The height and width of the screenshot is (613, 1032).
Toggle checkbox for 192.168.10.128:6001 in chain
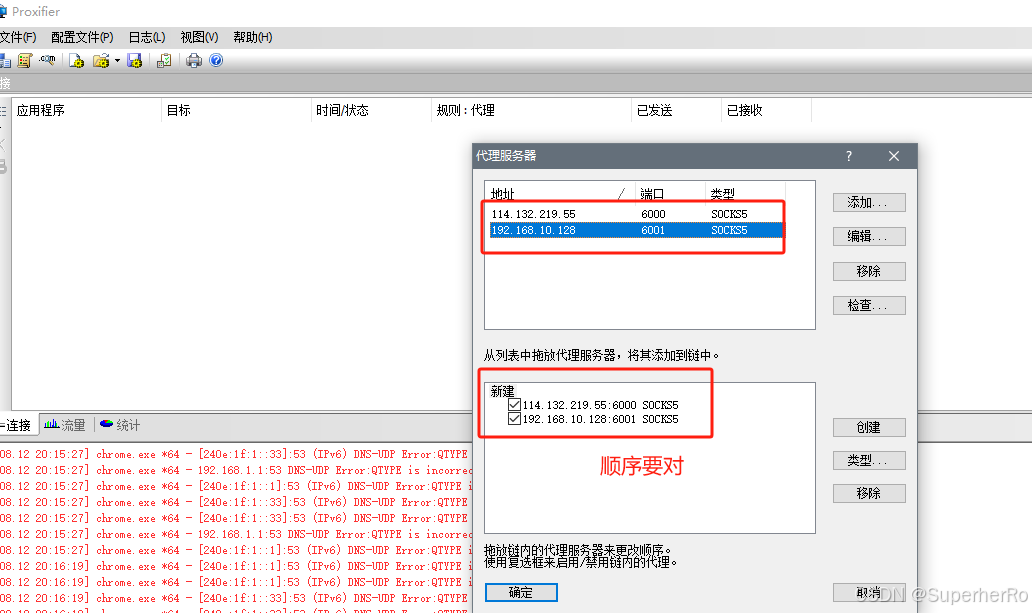click(x=515, y=419)
